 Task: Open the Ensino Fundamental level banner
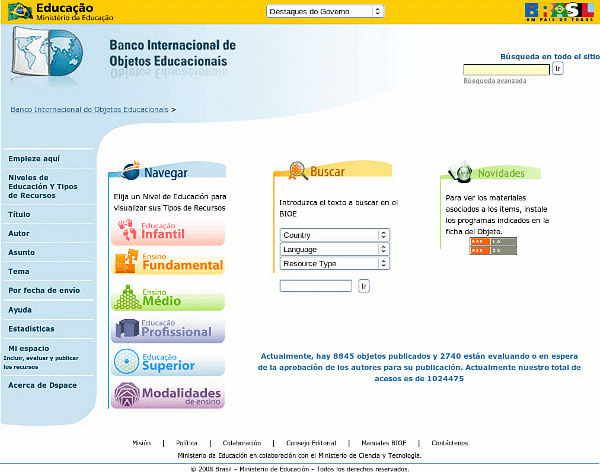coord(168,262)
